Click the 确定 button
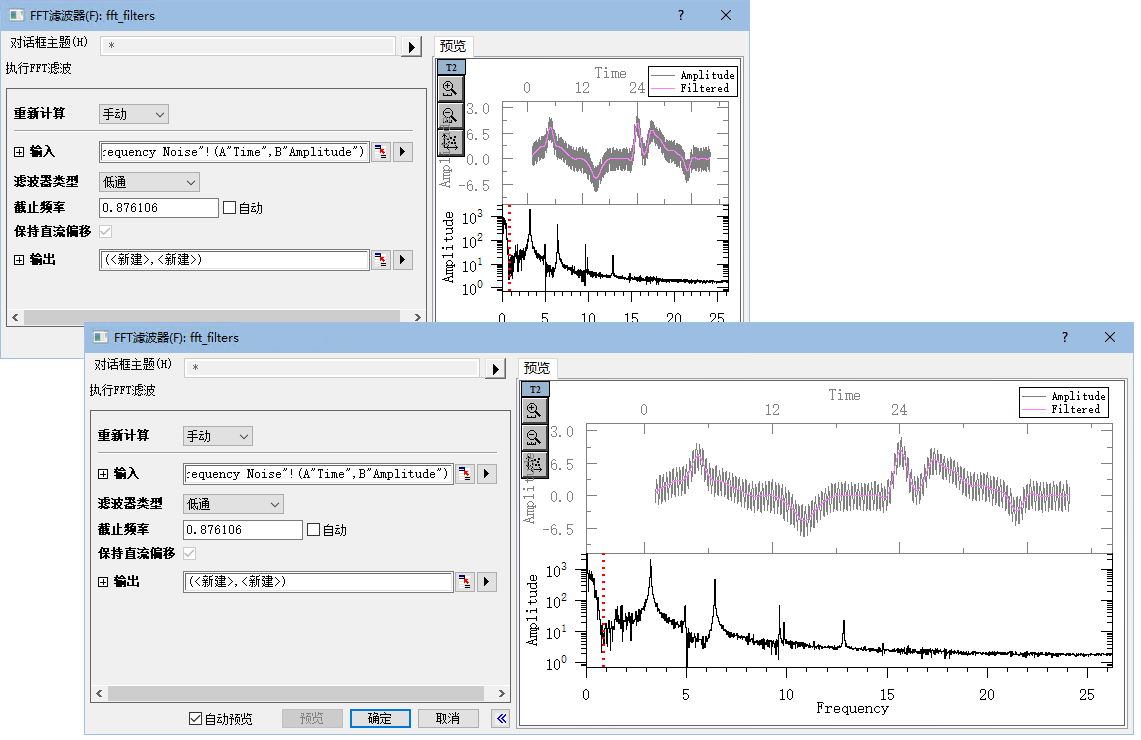 380,719
